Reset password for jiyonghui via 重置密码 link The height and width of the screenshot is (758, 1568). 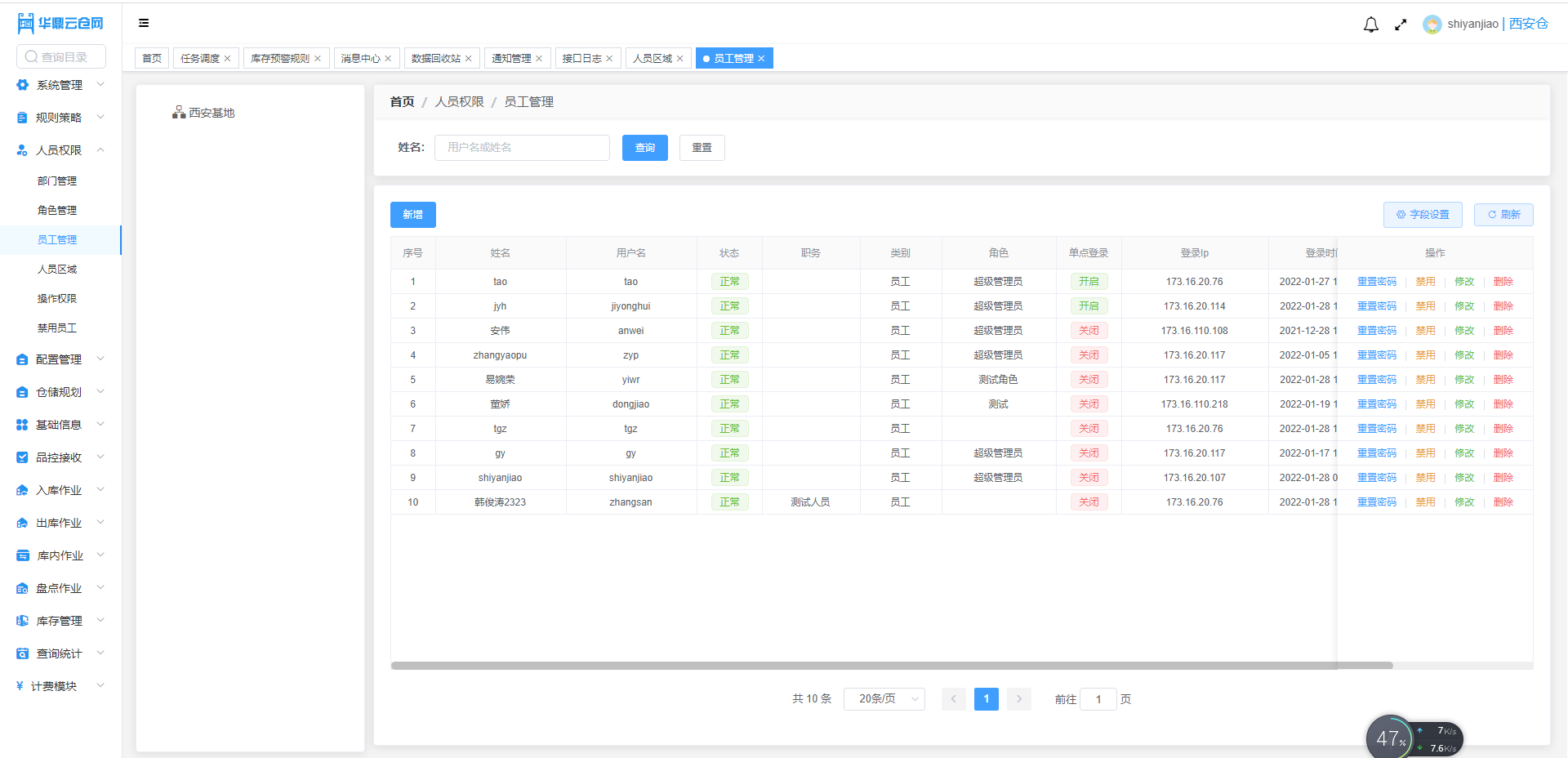click(x=1377, y=305)
